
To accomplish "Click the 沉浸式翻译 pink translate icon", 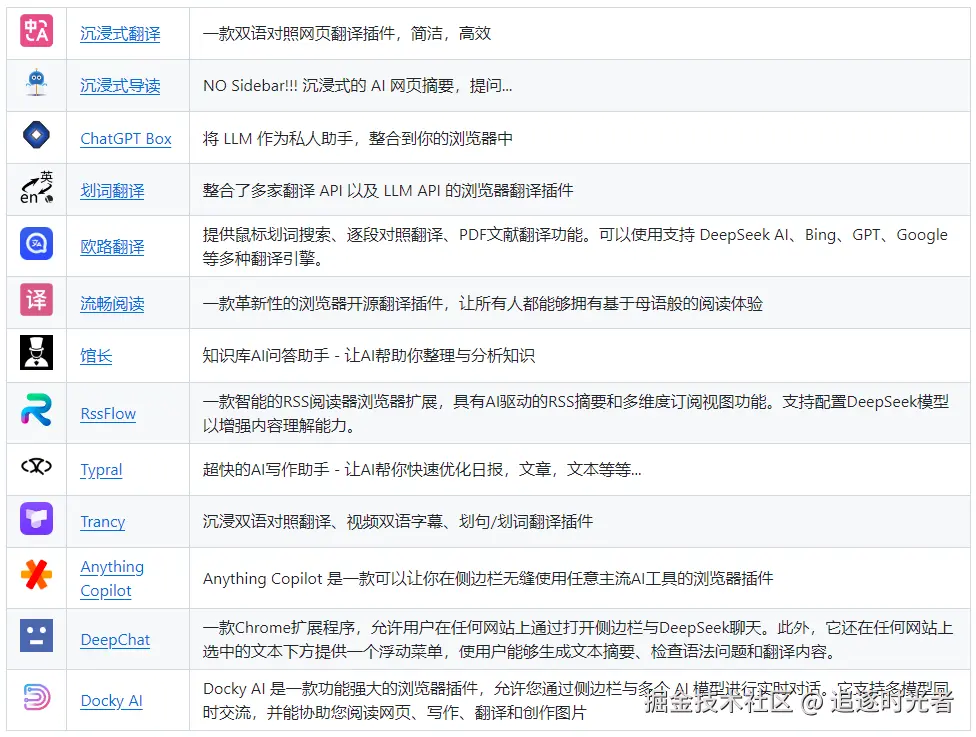I will point(36,31).
